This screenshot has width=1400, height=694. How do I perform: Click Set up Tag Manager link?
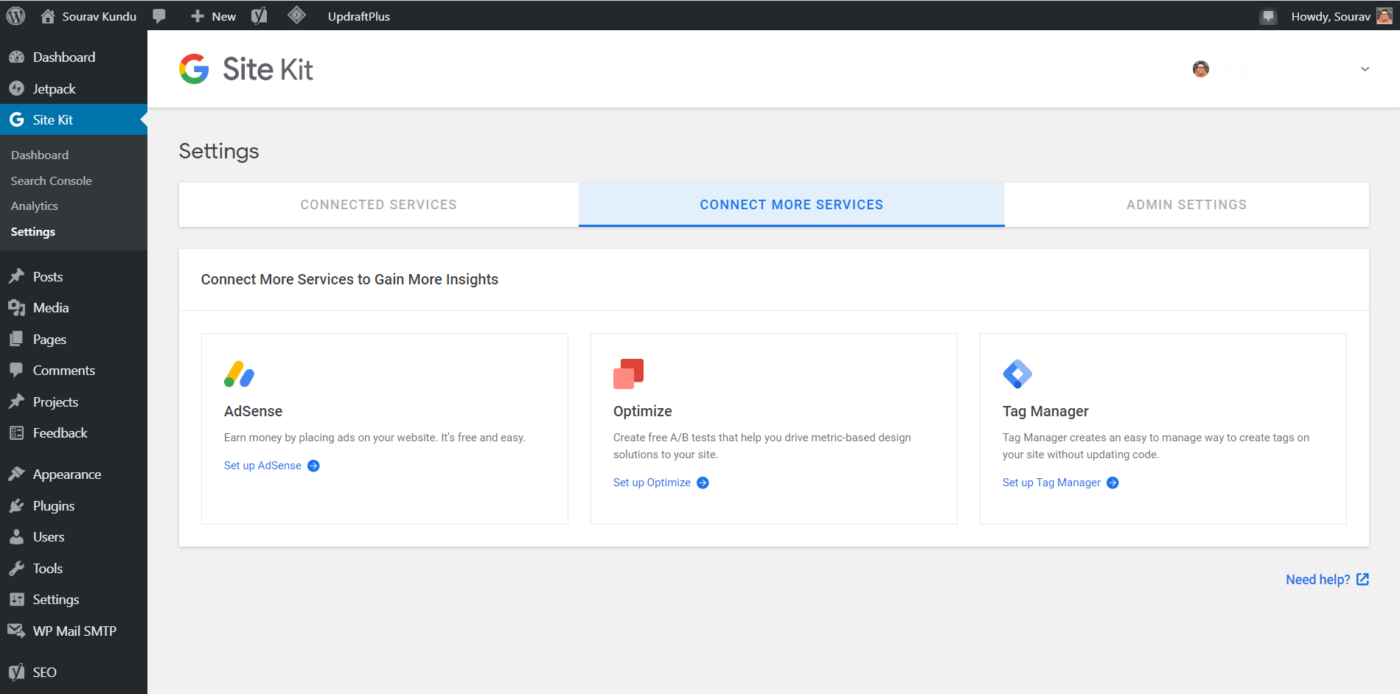(x=1052, y=483)
